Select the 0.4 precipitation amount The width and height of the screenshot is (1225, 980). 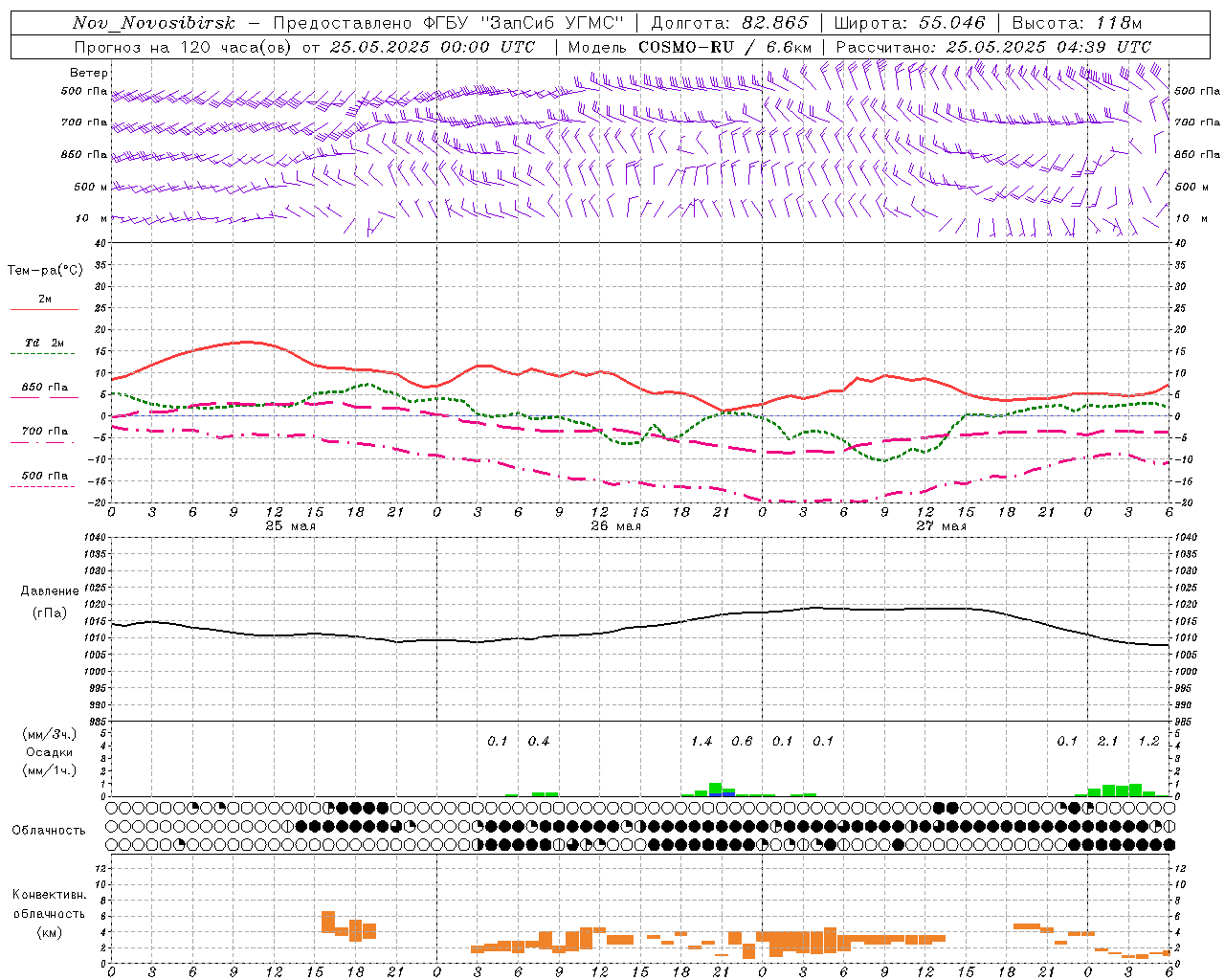click(539, 741)
